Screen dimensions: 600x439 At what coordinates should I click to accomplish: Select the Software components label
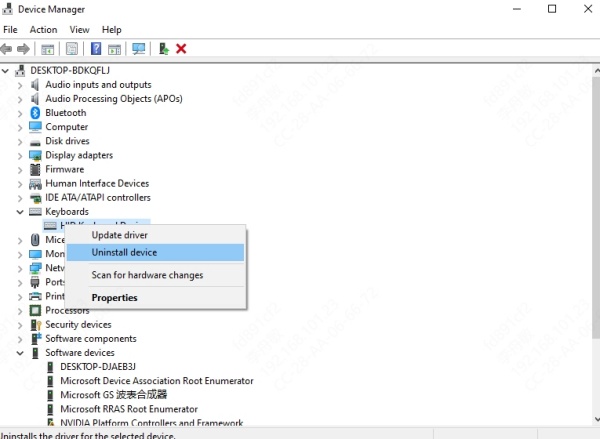tap(91, 339)
